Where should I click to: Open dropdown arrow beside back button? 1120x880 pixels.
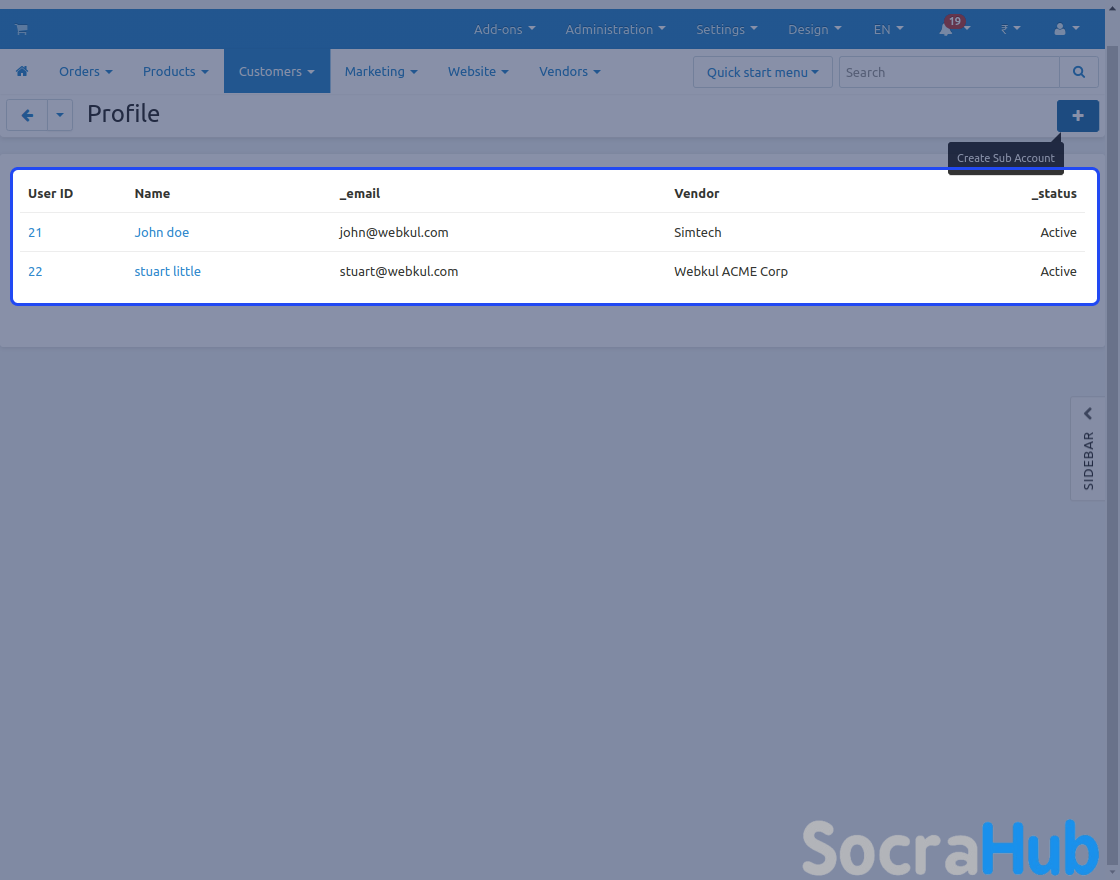click(x=60, y=116)
